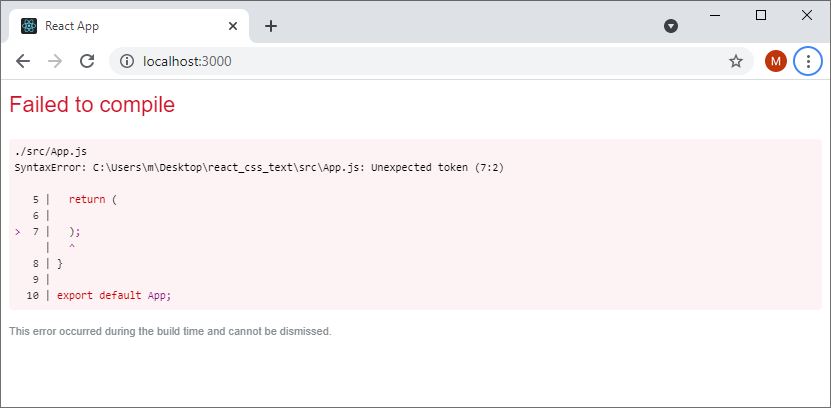This screenshot has height=408, width=831.
Task: Click the React logo favicon on tab
Action: [x=29, y=26]
